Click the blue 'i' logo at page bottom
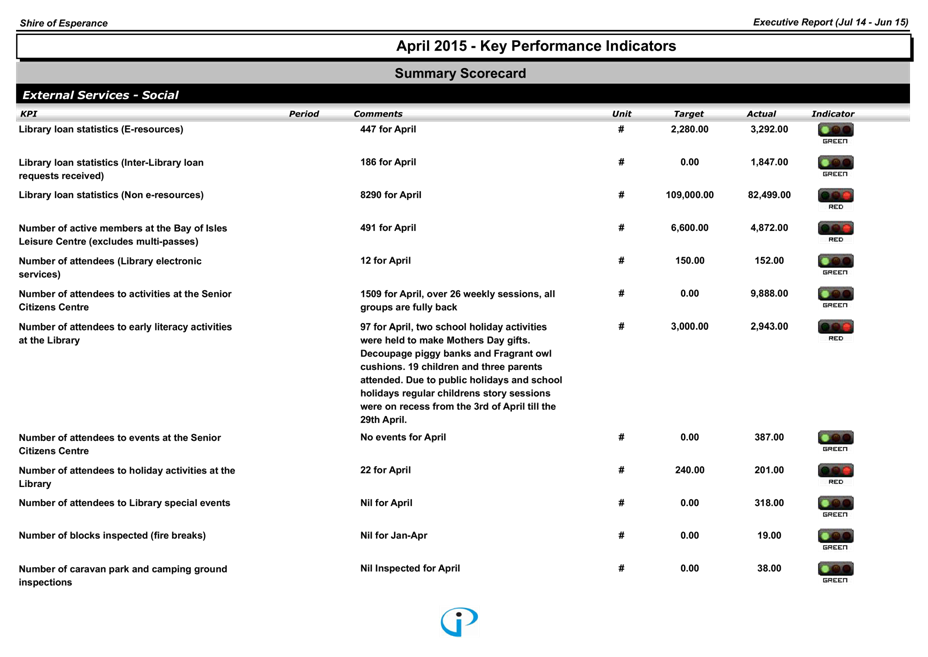This screenshot has height=657, width=928. click(x=459, y=621)
